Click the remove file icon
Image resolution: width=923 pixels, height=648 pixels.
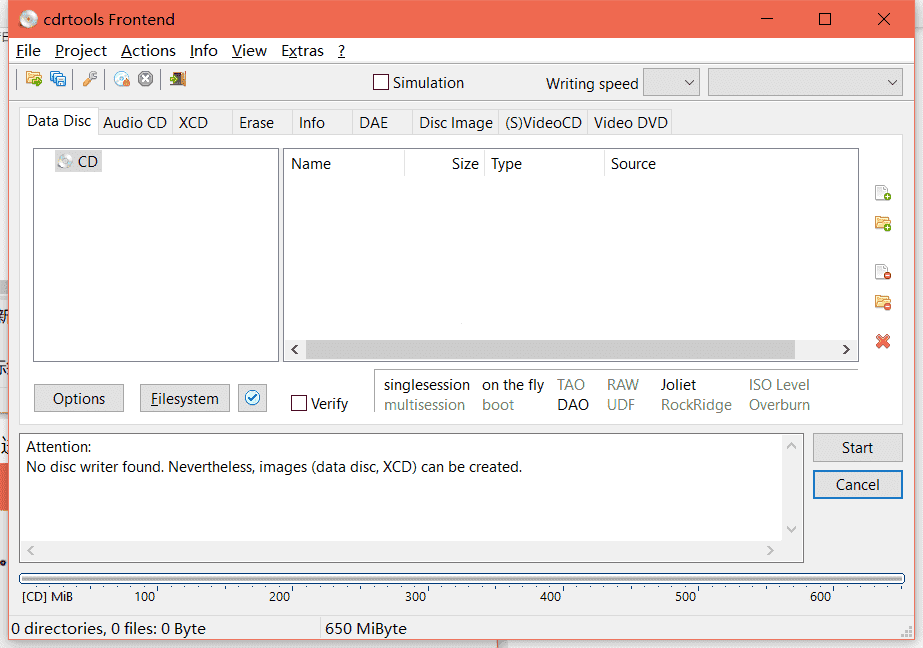882,271
